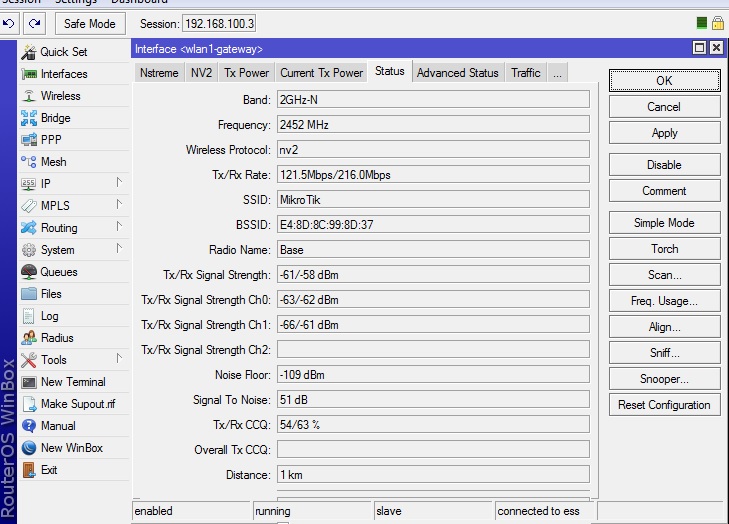This screenshot has width=729, height=524.
Task: Open the Sniff... button
Action: tap(664, 353)
